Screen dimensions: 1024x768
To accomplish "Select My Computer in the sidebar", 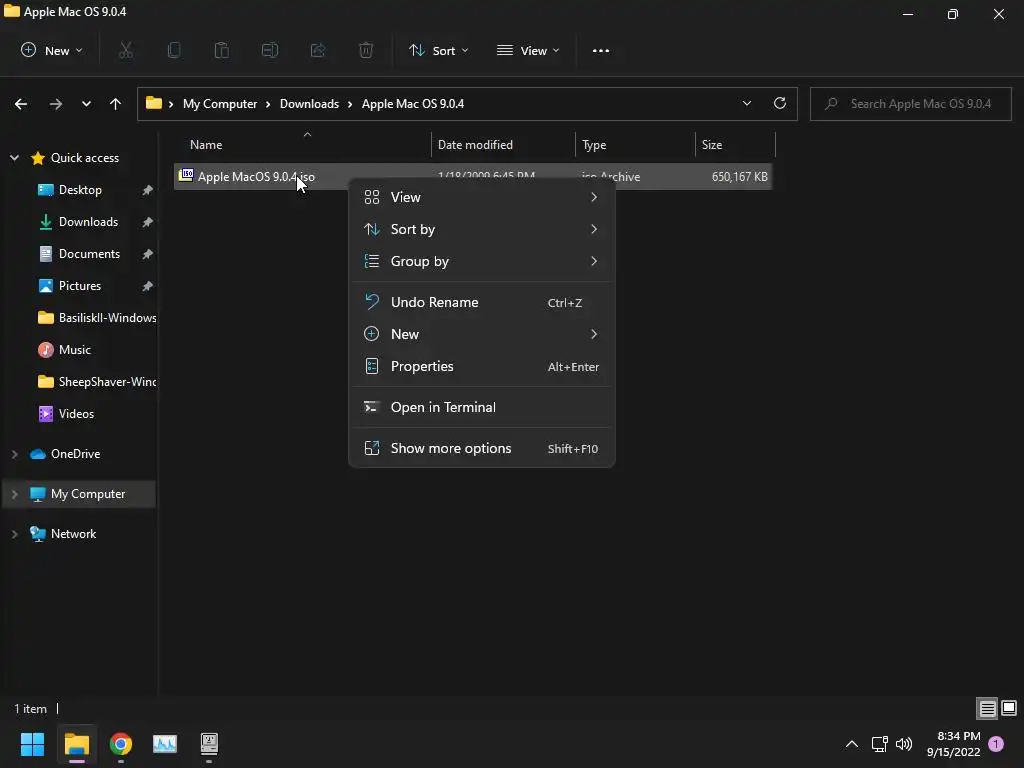I will (x=88, y=494).
